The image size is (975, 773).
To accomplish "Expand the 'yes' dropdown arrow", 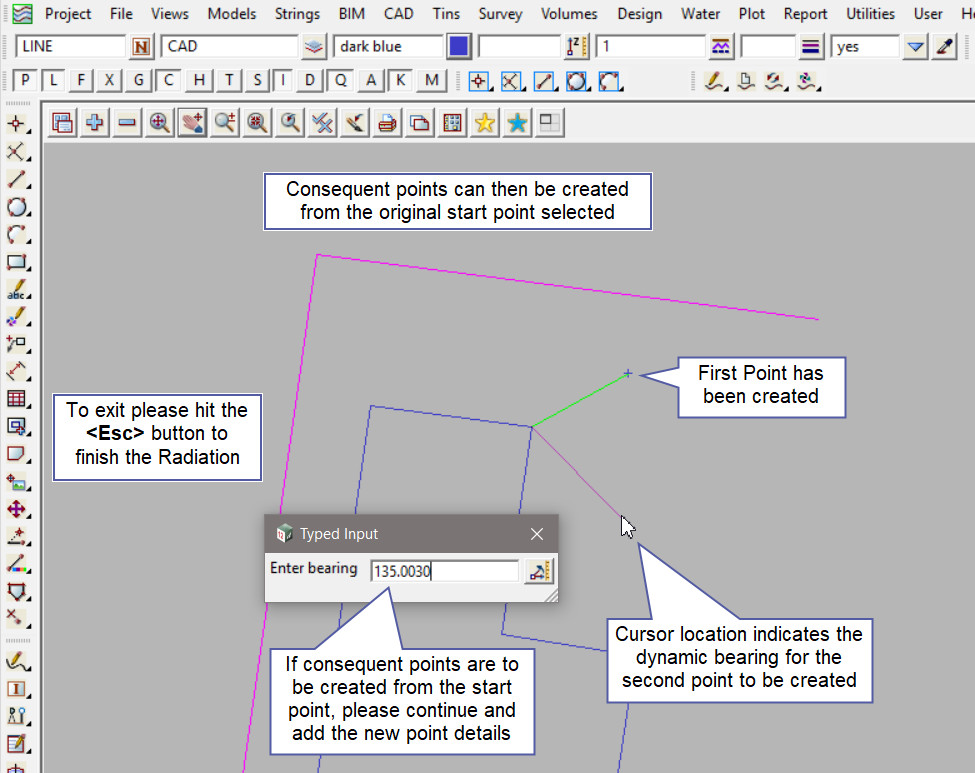I will coord(915,47).
